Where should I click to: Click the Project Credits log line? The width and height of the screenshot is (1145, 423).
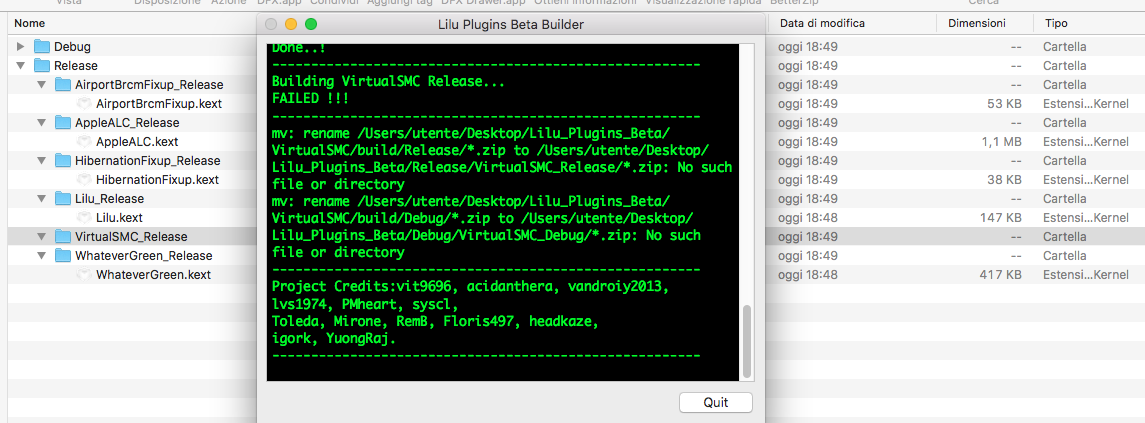coord(470,286)
